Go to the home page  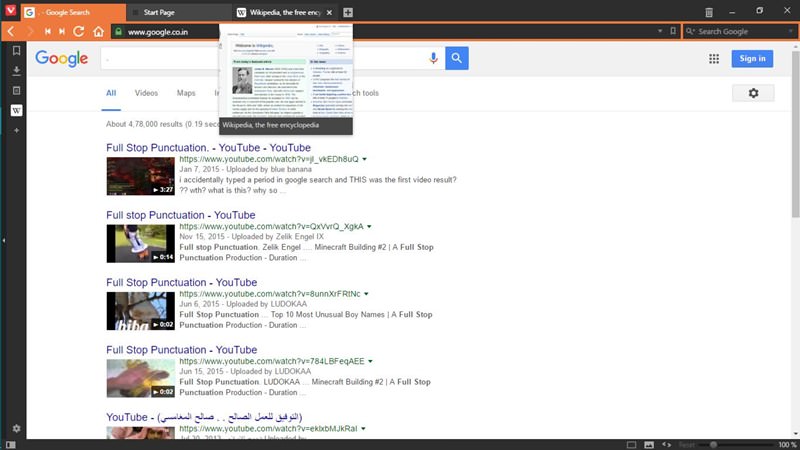point(98,32)
